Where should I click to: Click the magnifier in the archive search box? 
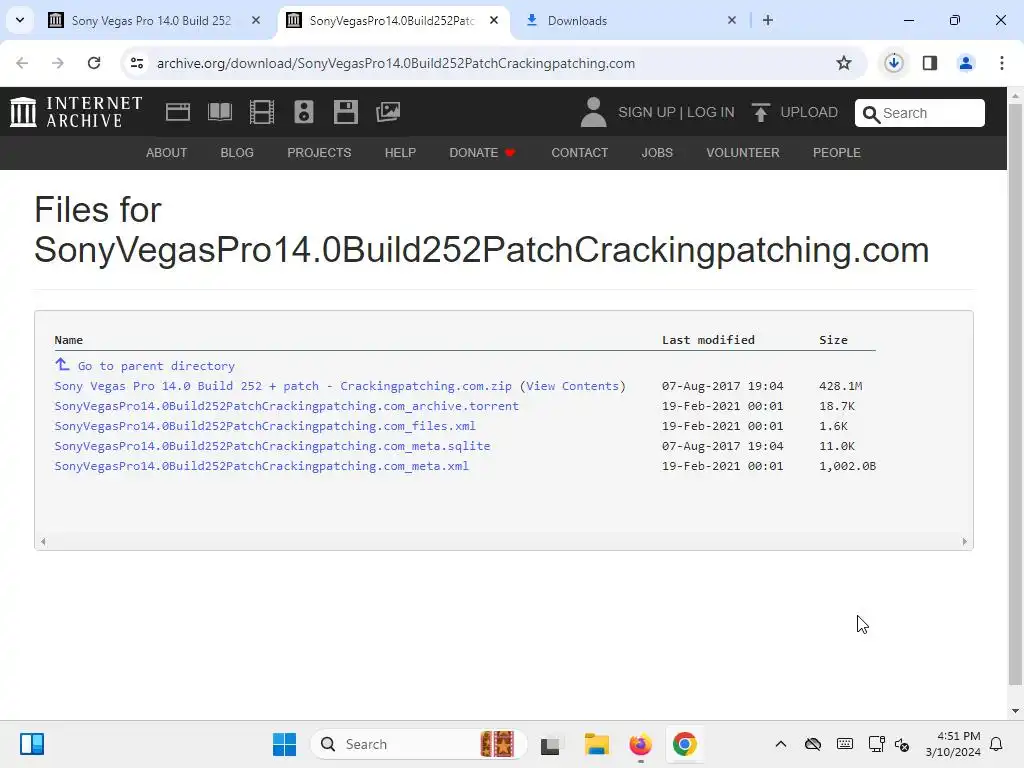click(x=871, y=114)
